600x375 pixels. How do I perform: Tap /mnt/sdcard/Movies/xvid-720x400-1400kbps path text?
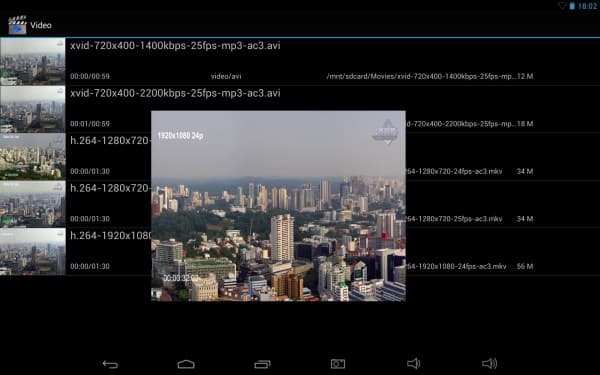coord(421,76)
